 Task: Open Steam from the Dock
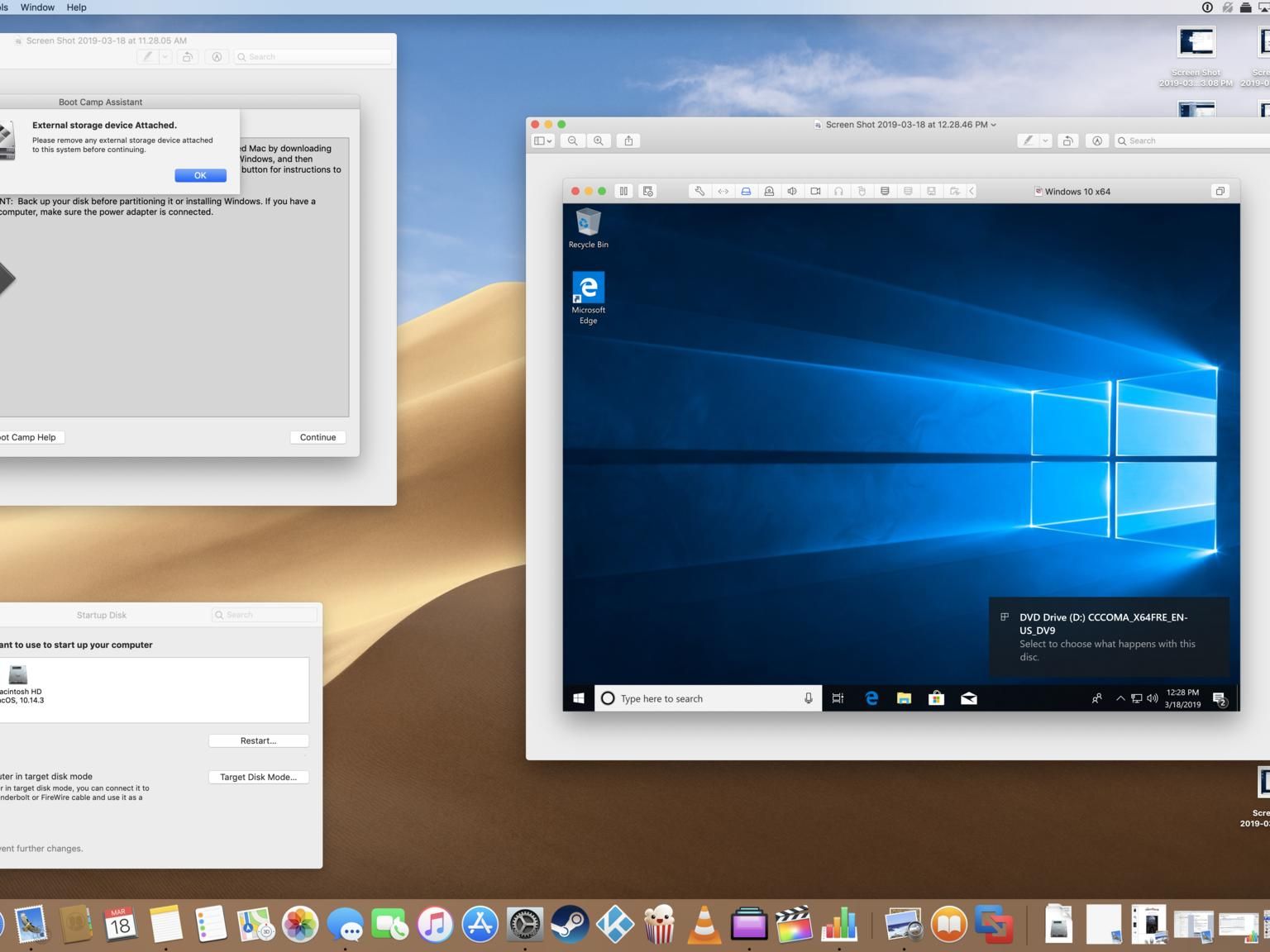tap(570, 924)
